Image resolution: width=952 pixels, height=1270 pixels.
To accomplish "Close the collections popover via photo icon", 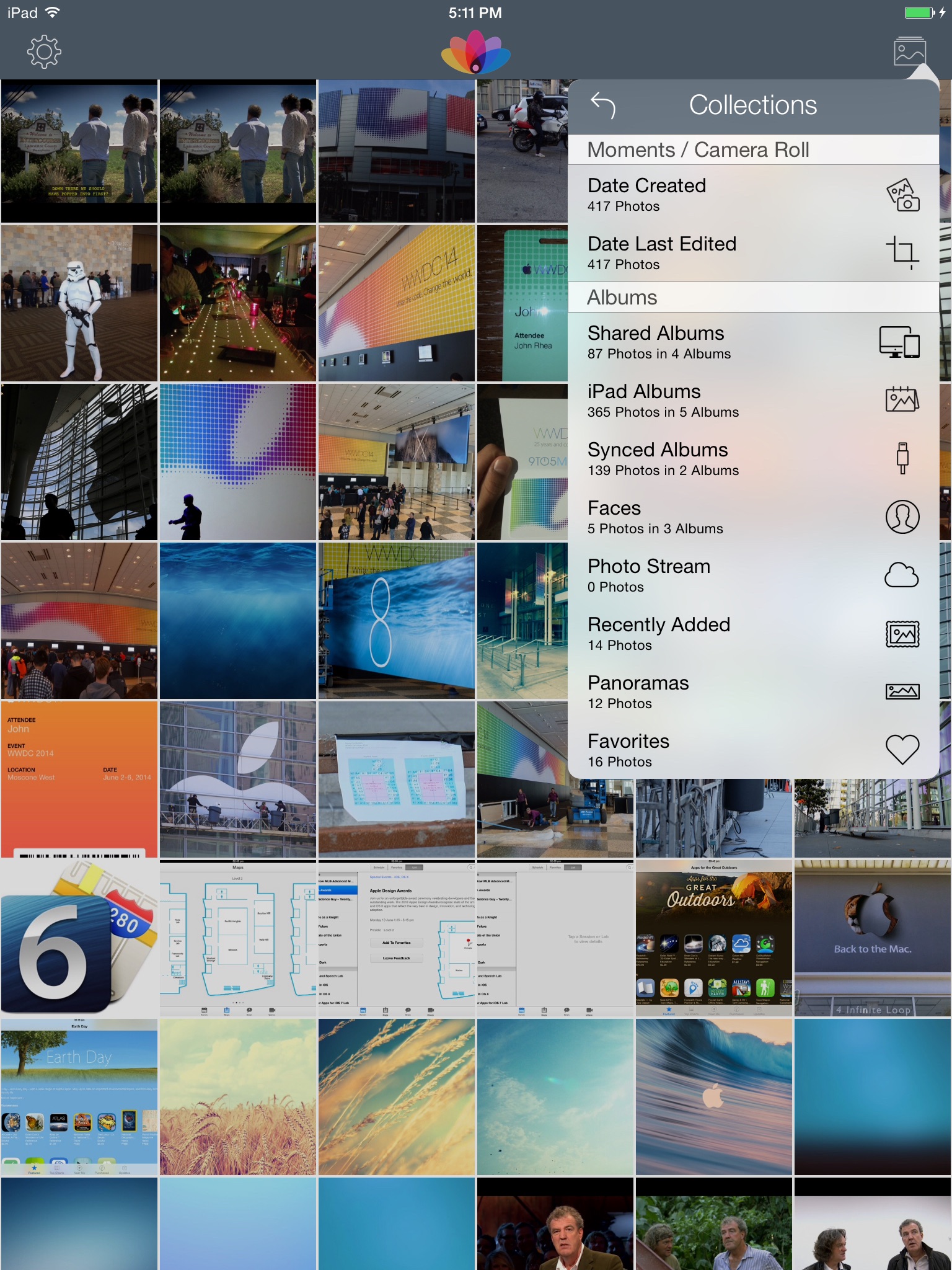I will pos(909,52).
